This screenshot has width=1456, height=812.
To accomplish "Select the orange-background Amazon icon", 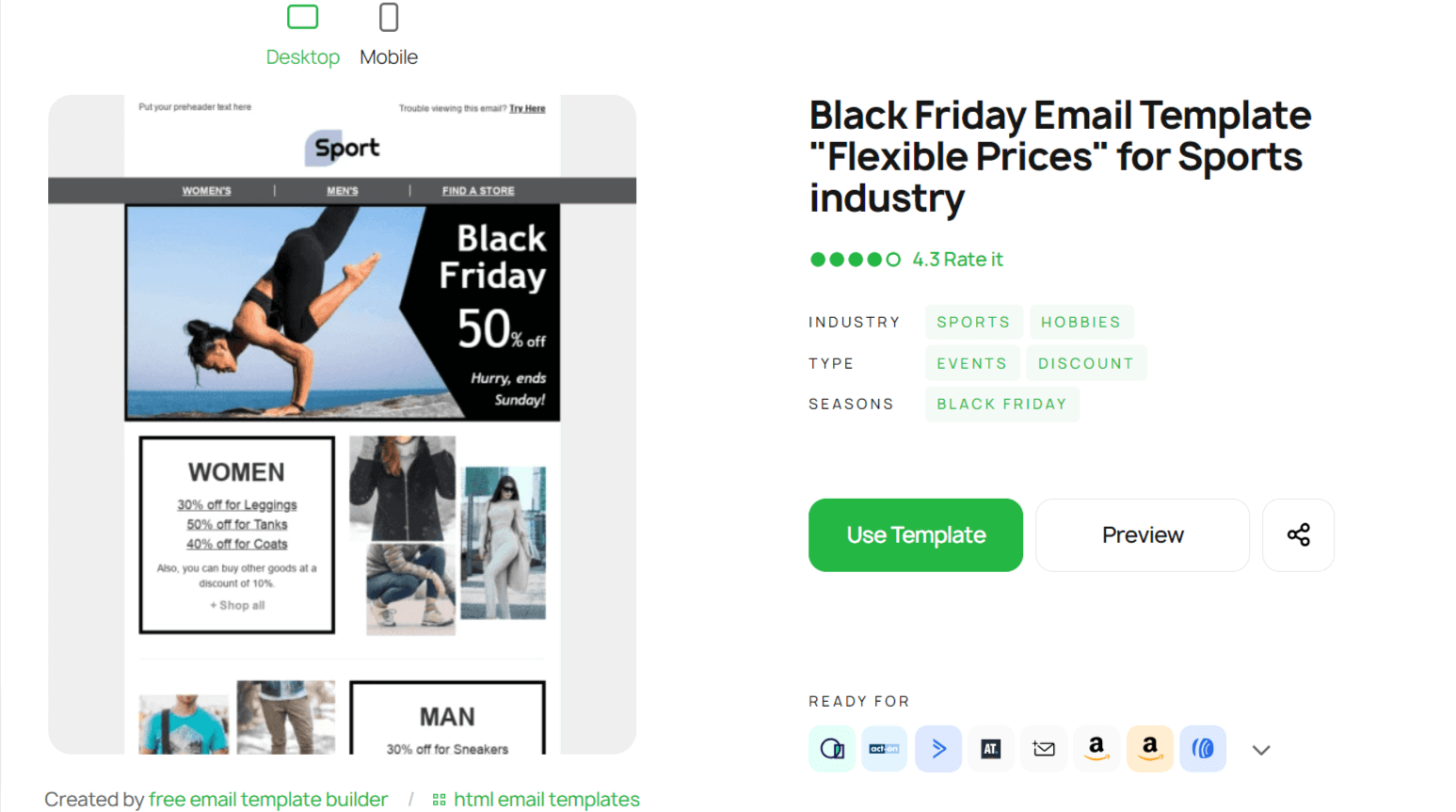I will click(x=1149, y=749).
